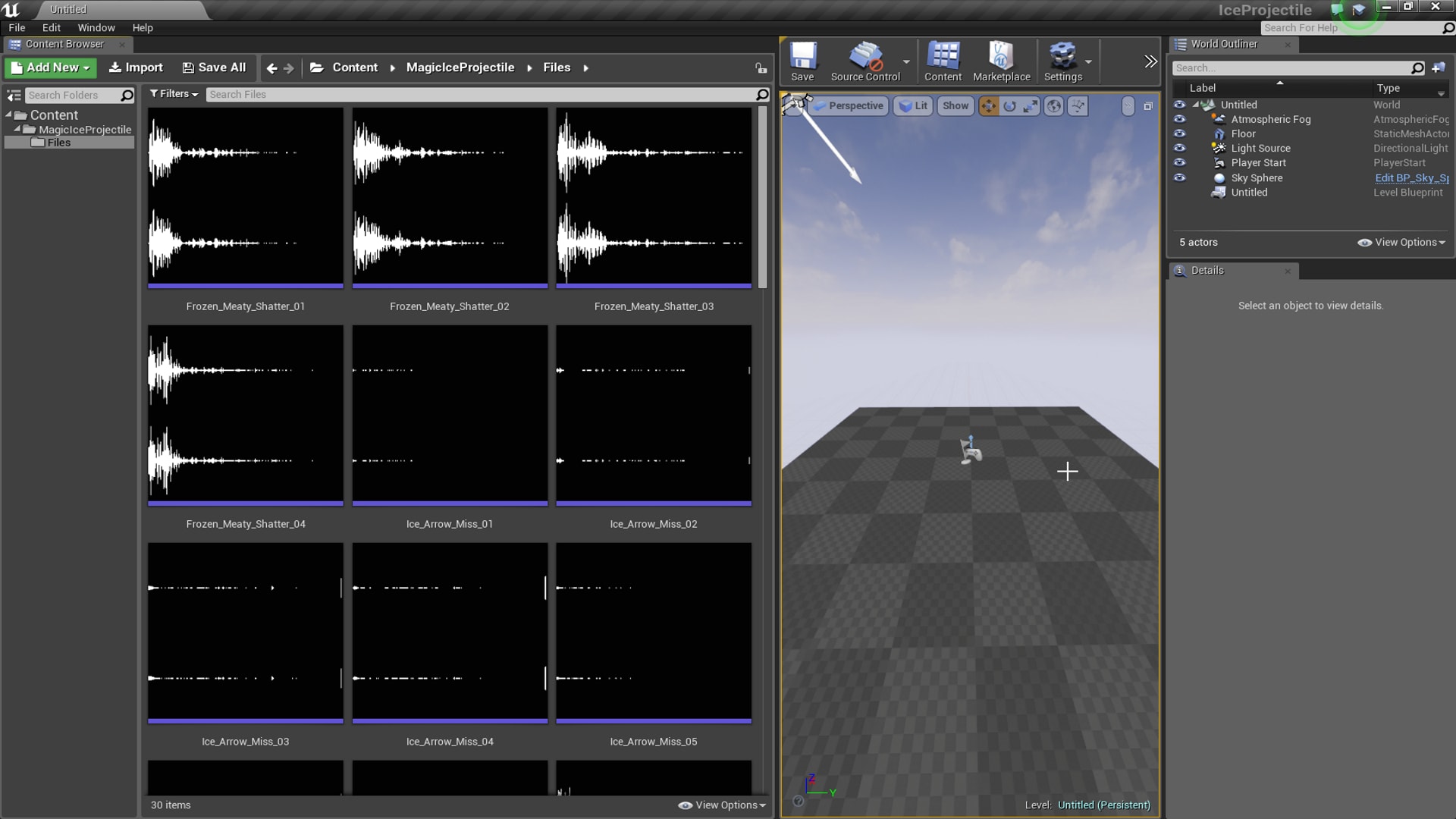Viewport: 1456px width, 819px height.
Task: Click the Search For Help magnifier
Action: coord(1448,28)
